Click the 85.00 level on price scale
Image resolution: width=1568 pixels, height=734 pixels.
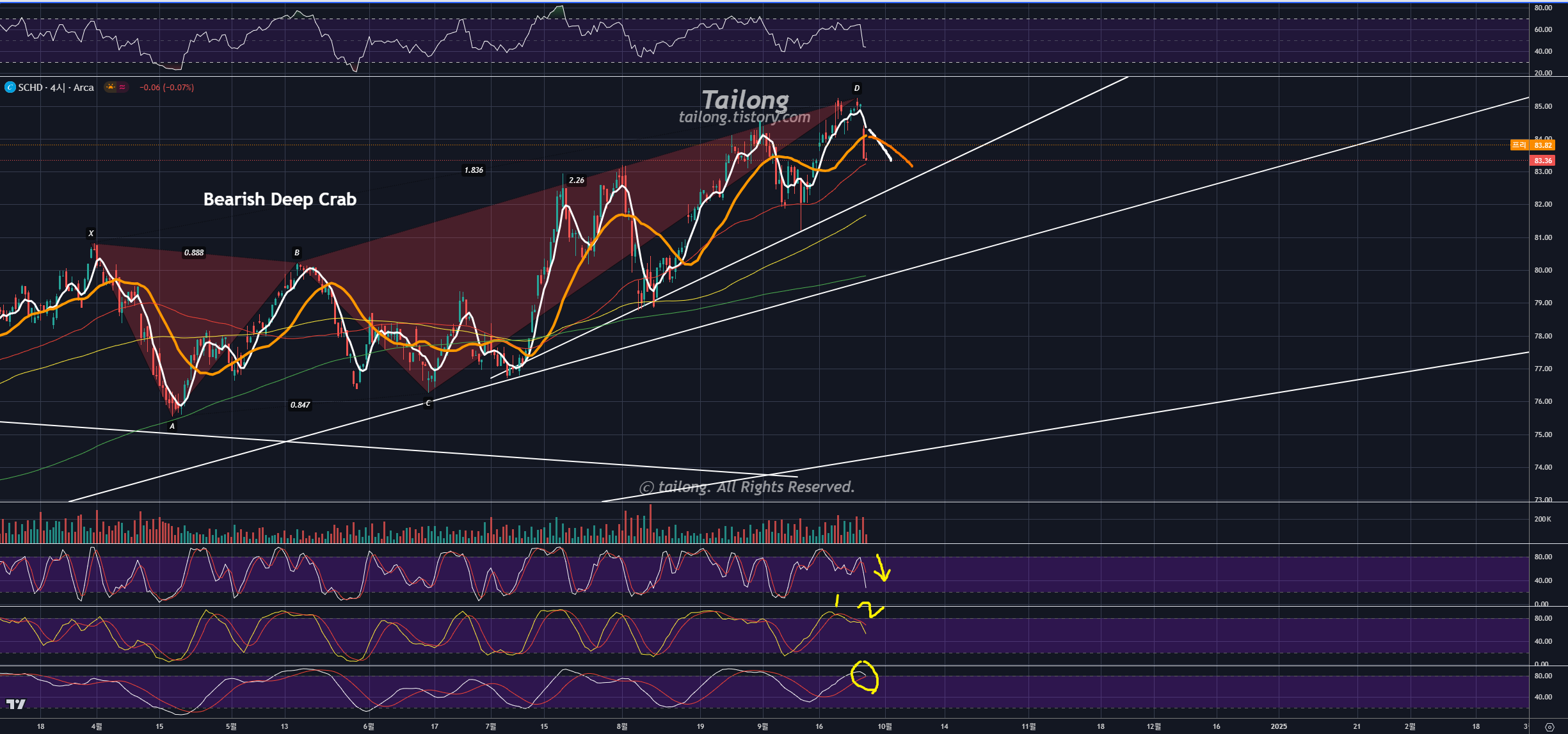[x=1542, y=106]
